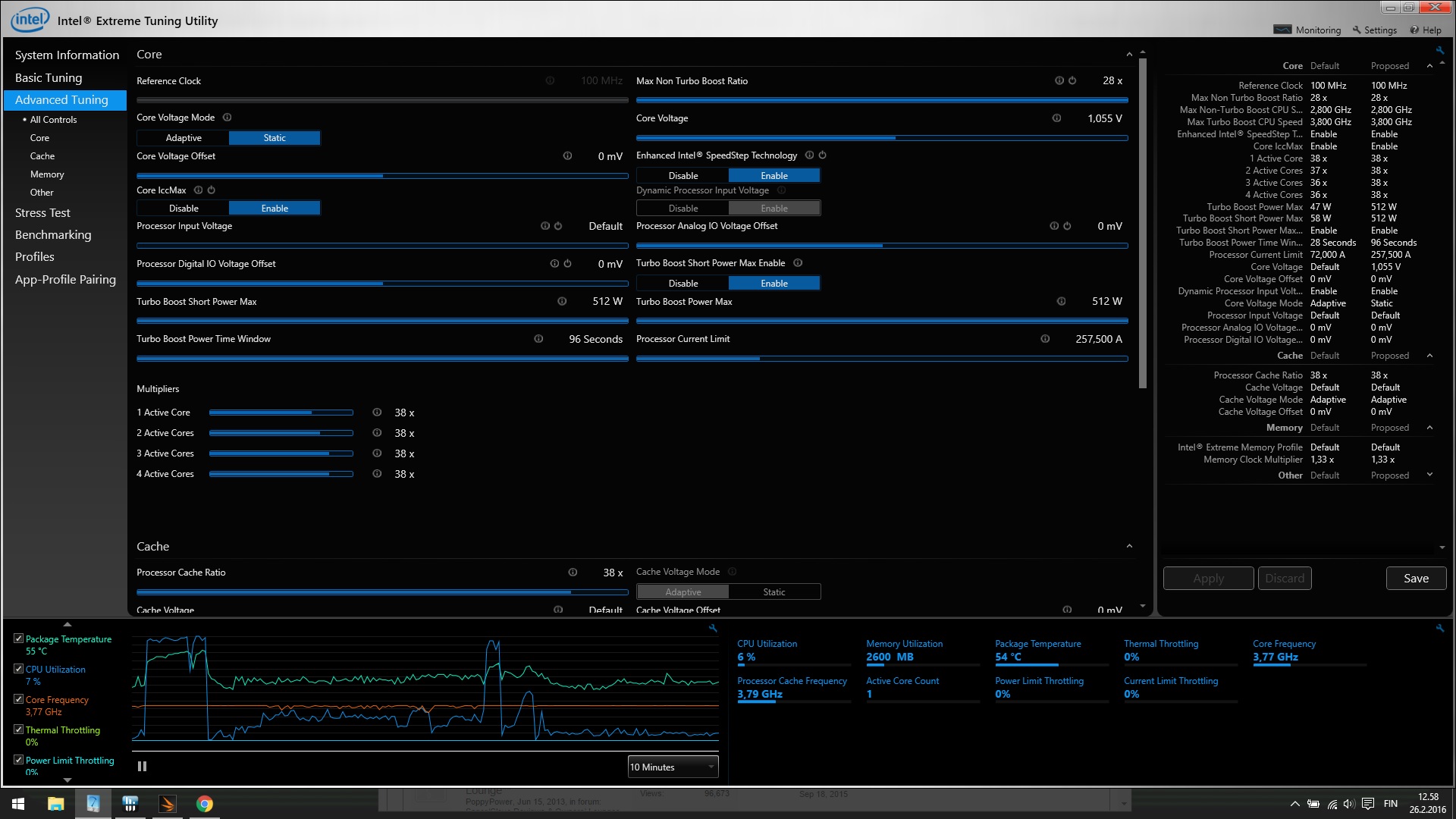Select Cache under Advanced Tuning

(x=42, y=156)
